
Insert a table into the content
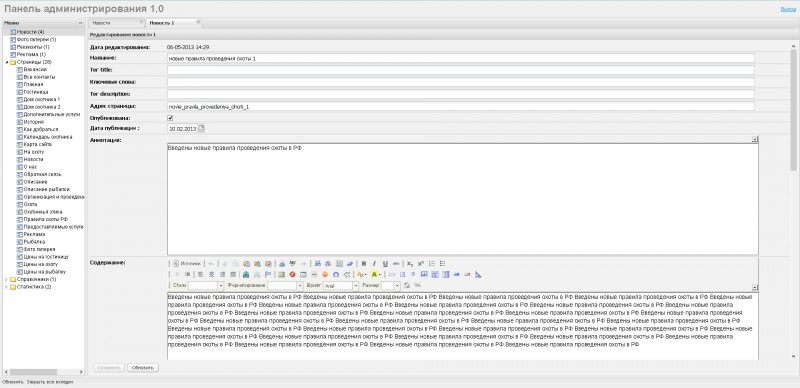point(303,274)
